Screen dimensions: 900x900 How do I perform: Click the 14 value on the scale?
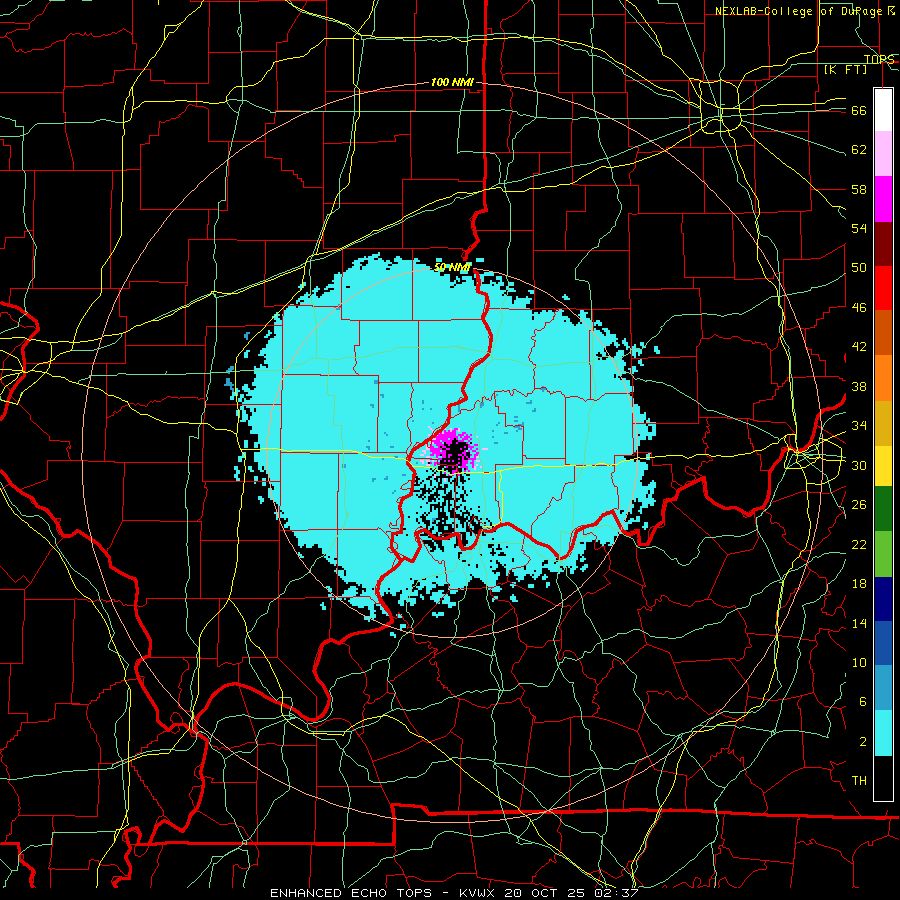tap(859, 623)
